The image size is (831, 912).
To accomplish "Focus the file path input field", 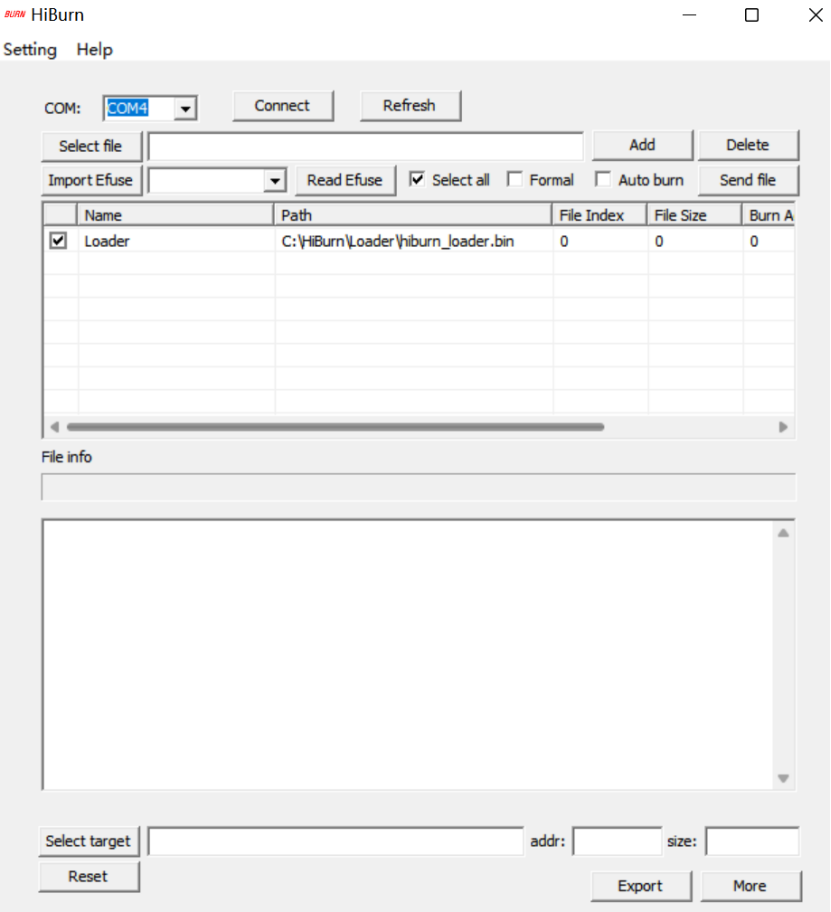I will [x=365, y=147].
